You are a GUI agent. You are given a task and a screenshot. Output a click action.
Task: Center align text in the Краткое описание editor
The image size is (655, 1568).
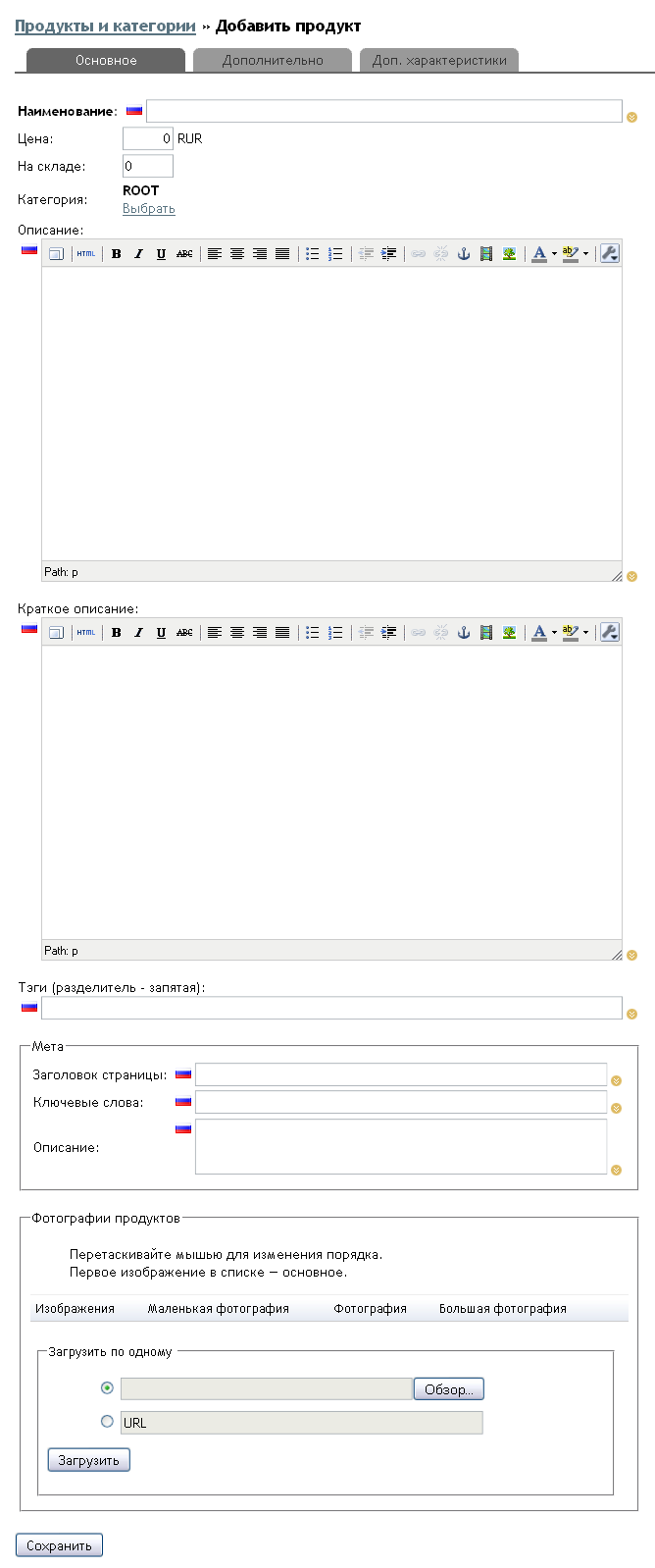(237, 633)
